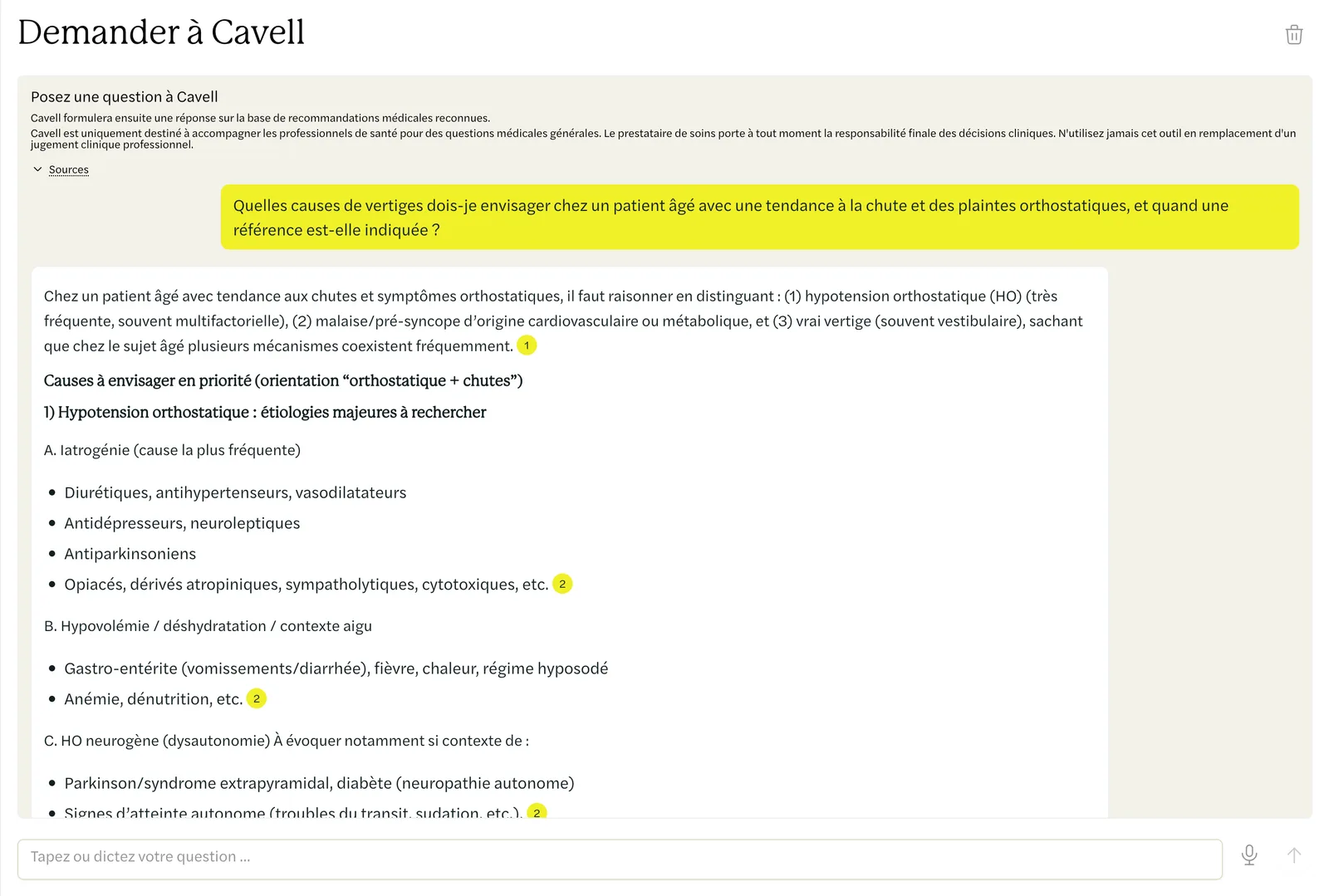Viewport: 1329px width, 896px height.
Task: Click bullet 'Antidépresseurs, neuroleptiques'
Action: 182,523
